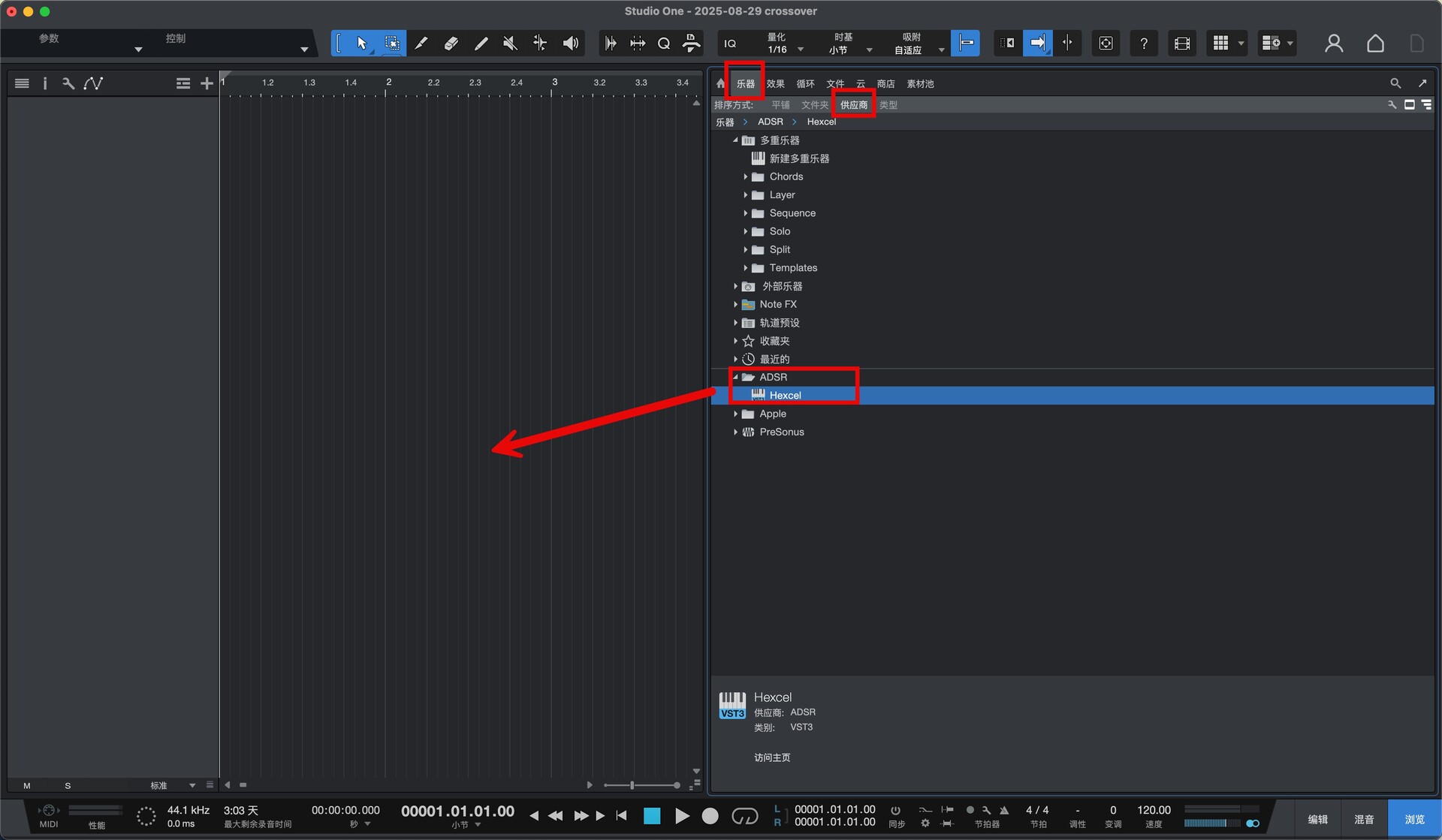
Task: Open 混音 mixer view
Action: point(1364,819)
